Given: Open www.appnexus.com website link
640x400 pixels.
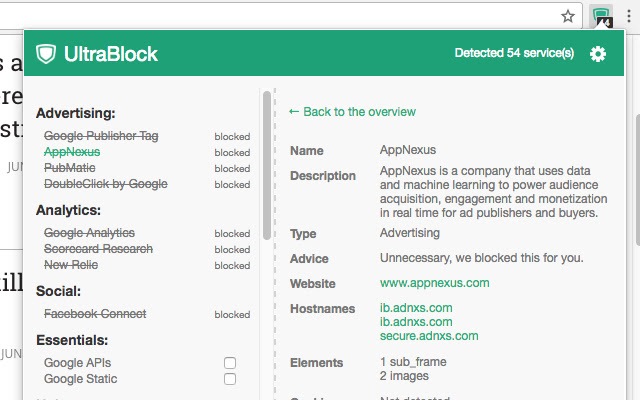Looking at the screenshot, I should [434, 284].
